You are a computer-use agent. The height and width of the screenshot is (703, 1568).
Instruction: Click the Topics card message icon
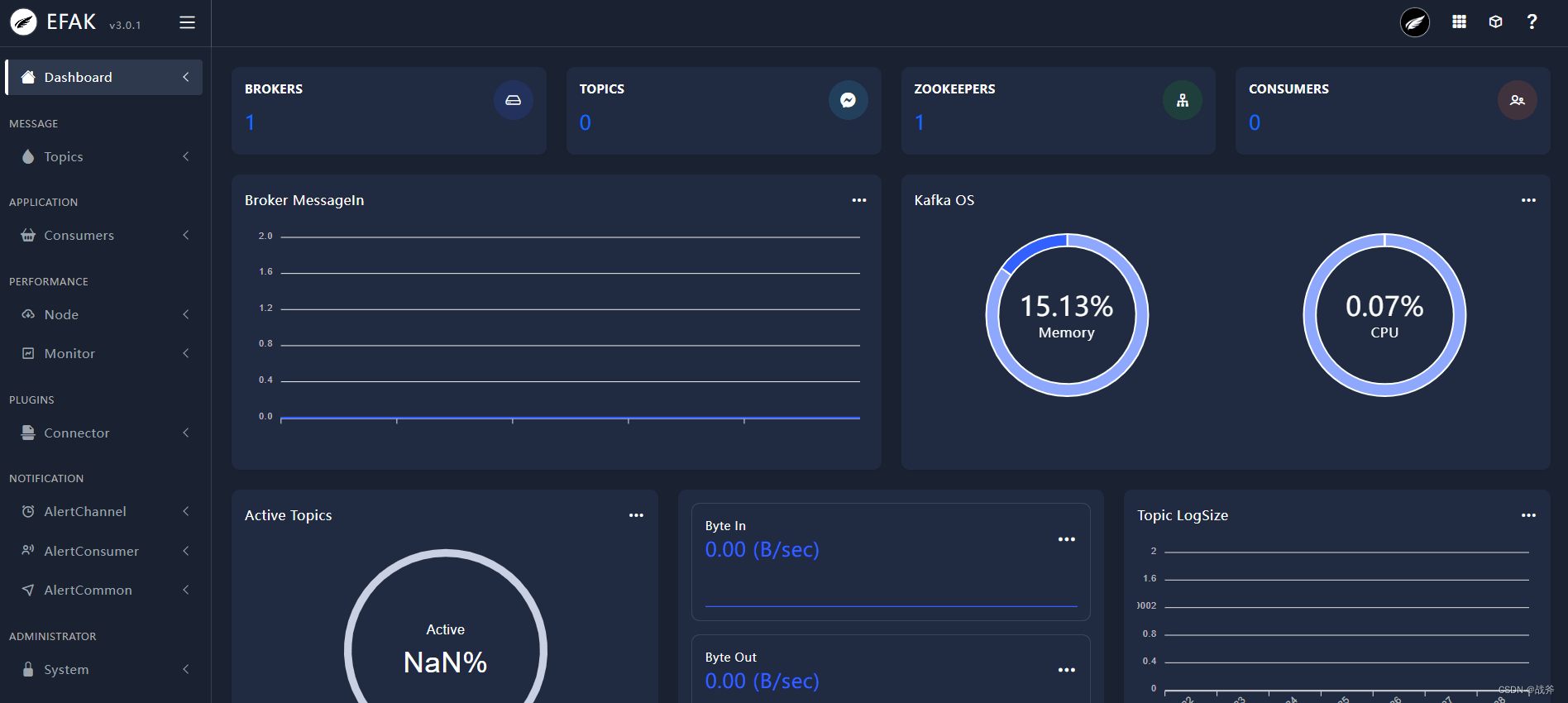(848, 100)
